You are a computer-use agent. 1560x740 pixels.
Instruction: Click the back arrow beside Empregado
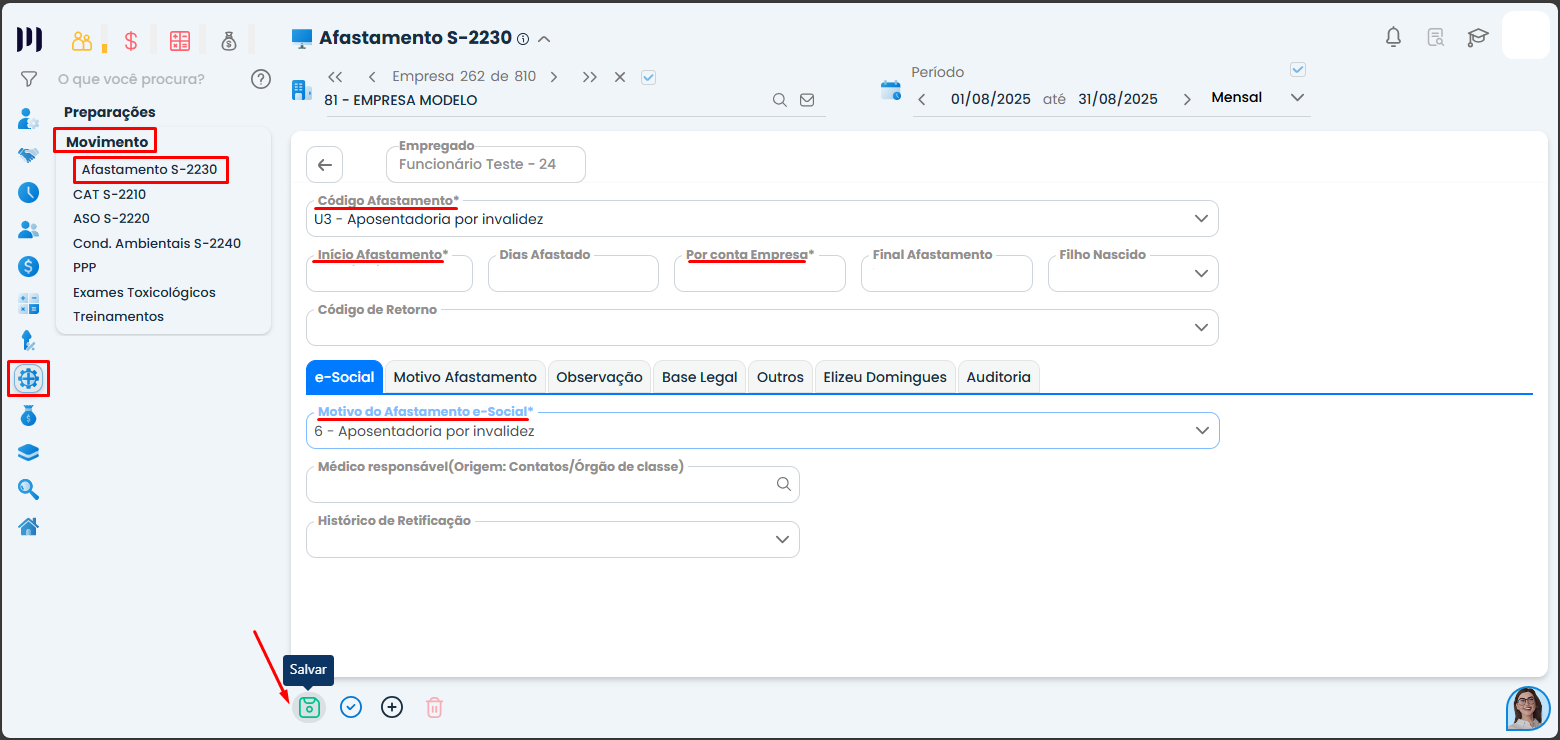point(325,165)
